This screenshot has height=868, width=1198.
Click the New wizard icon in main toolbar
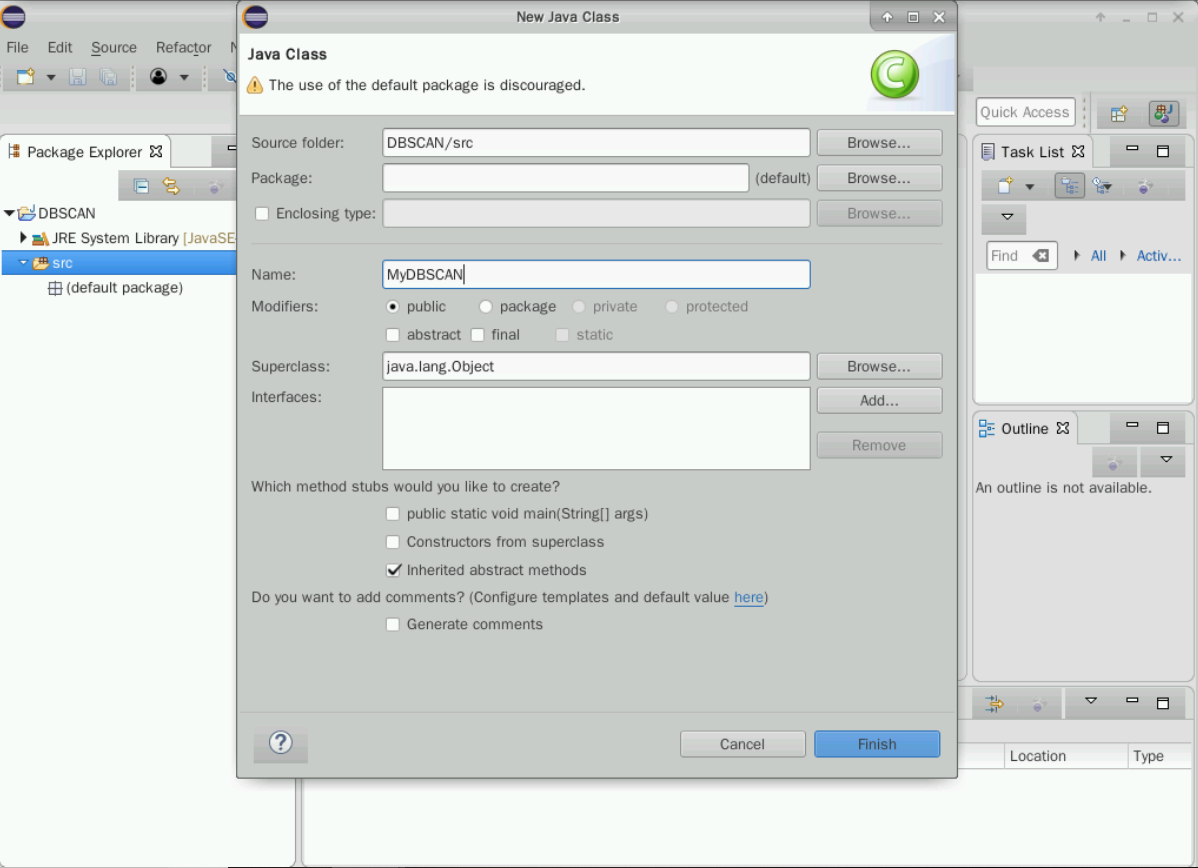(26, 77)
